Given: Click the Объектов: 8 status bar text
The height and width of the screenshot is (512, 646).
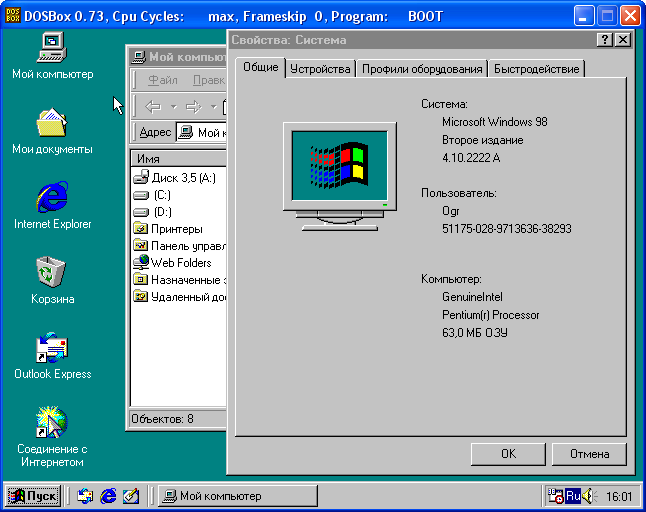Looking at the screenshot, I should pos(162,419).
